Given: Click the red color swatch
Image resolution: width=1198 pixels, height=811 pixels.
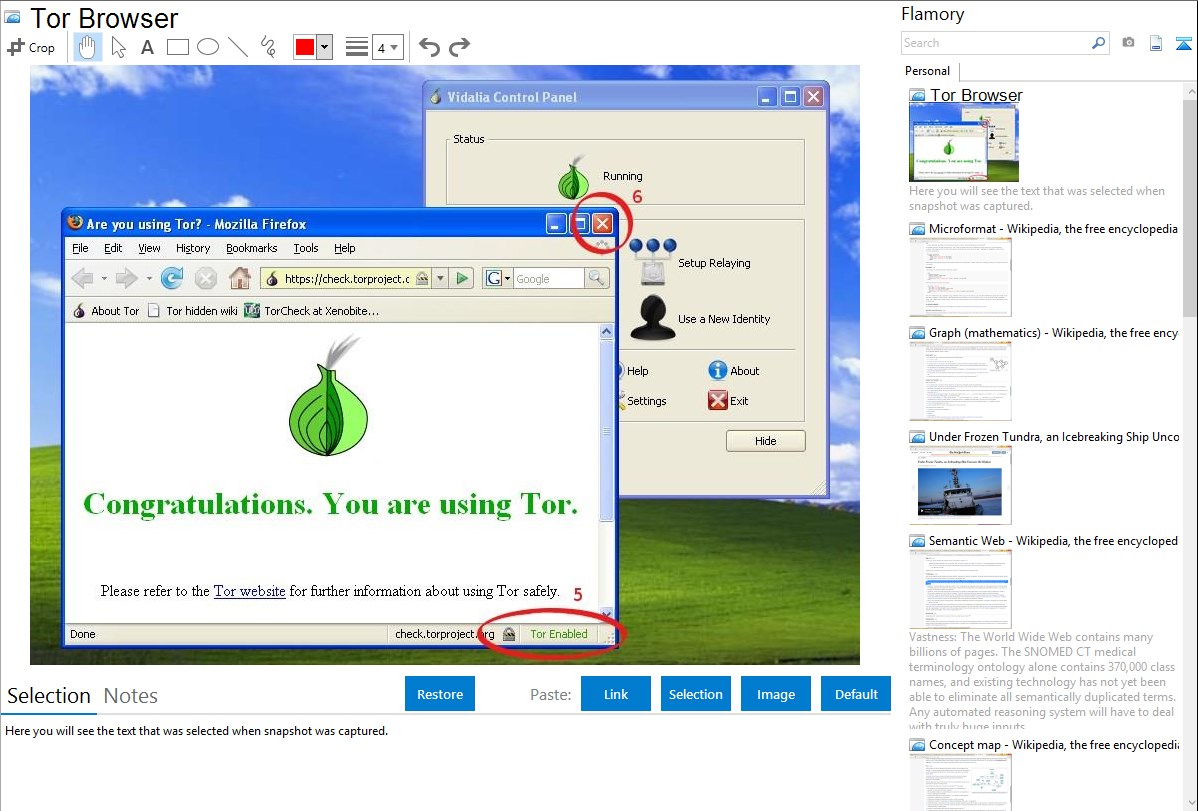Looking at the screenshot, I should [305, 47].
